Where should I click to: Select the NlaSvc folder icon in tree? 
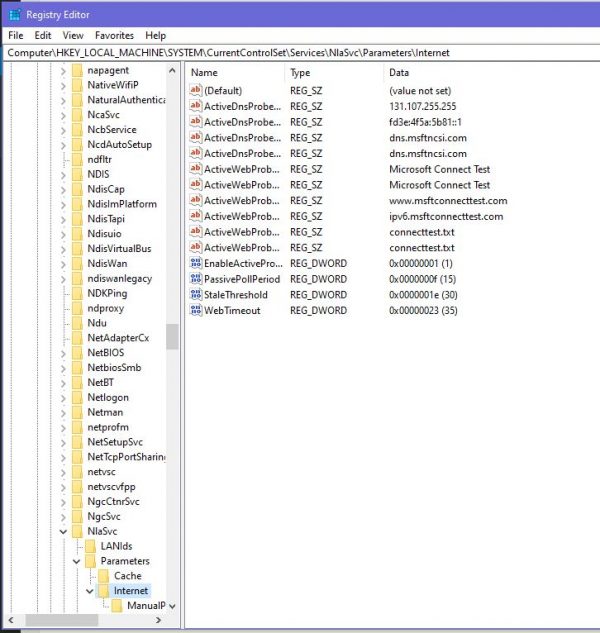coord(78,531)
